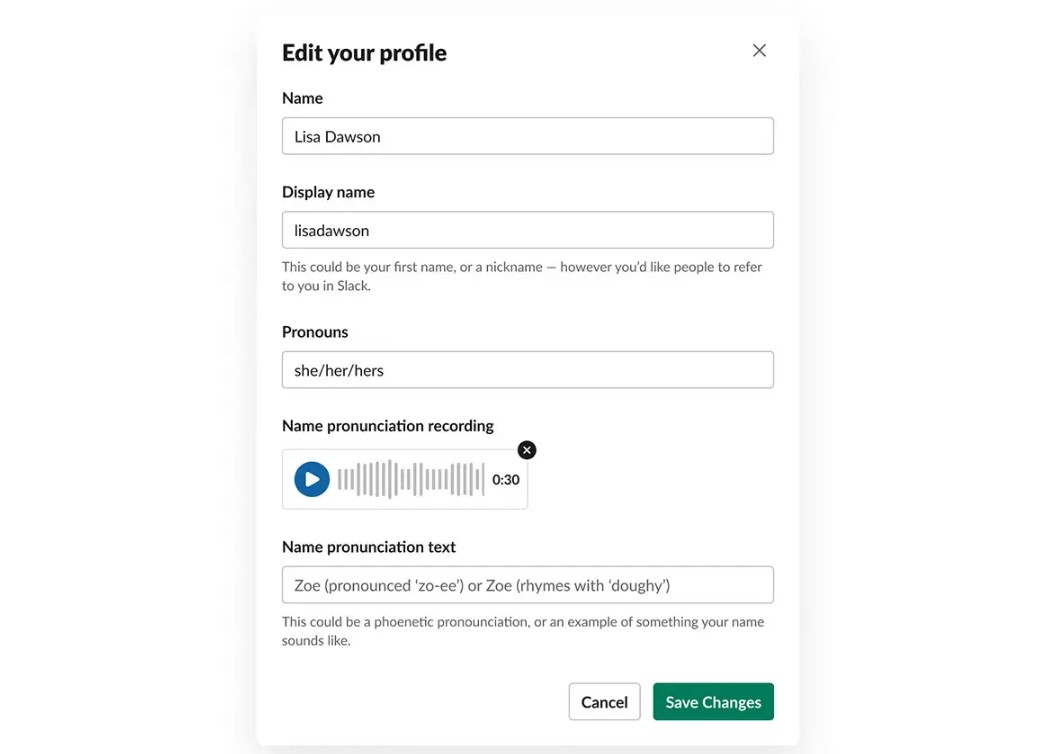Click the 0:30 recording duration
The width and height of the screenshot is (1045, 754).
pyautogui.click(x=506, y=480)
